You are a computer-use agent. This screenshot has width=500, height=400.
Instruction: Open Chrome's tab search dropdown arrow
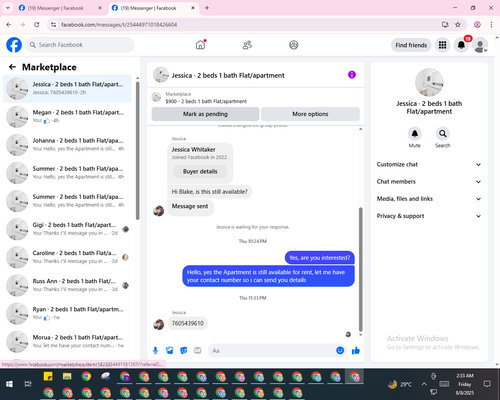(x=8, y=8)
